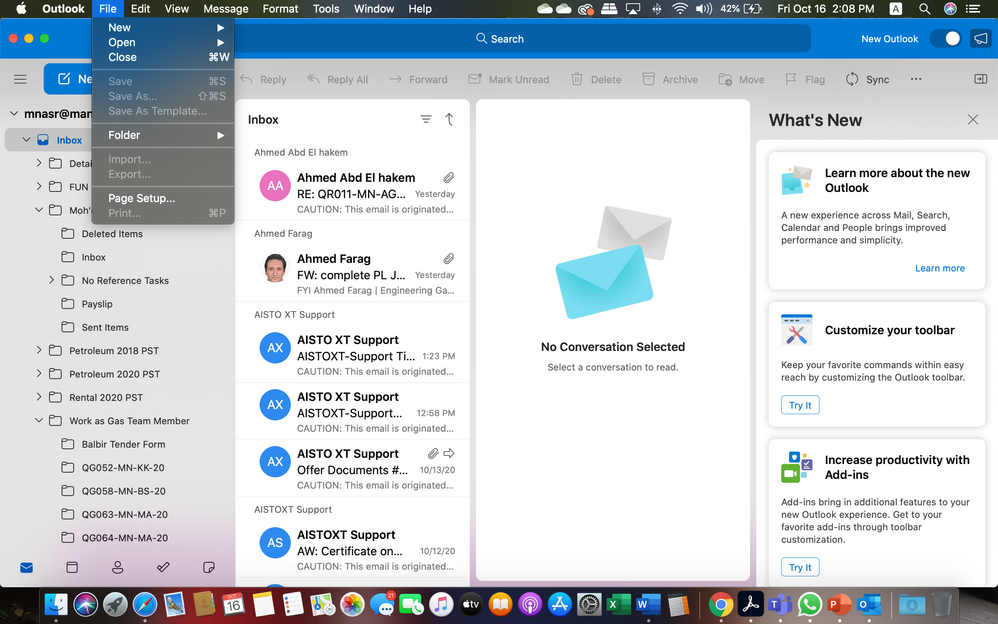Open the Mail view icon in bottom bar

click(26, 567)
